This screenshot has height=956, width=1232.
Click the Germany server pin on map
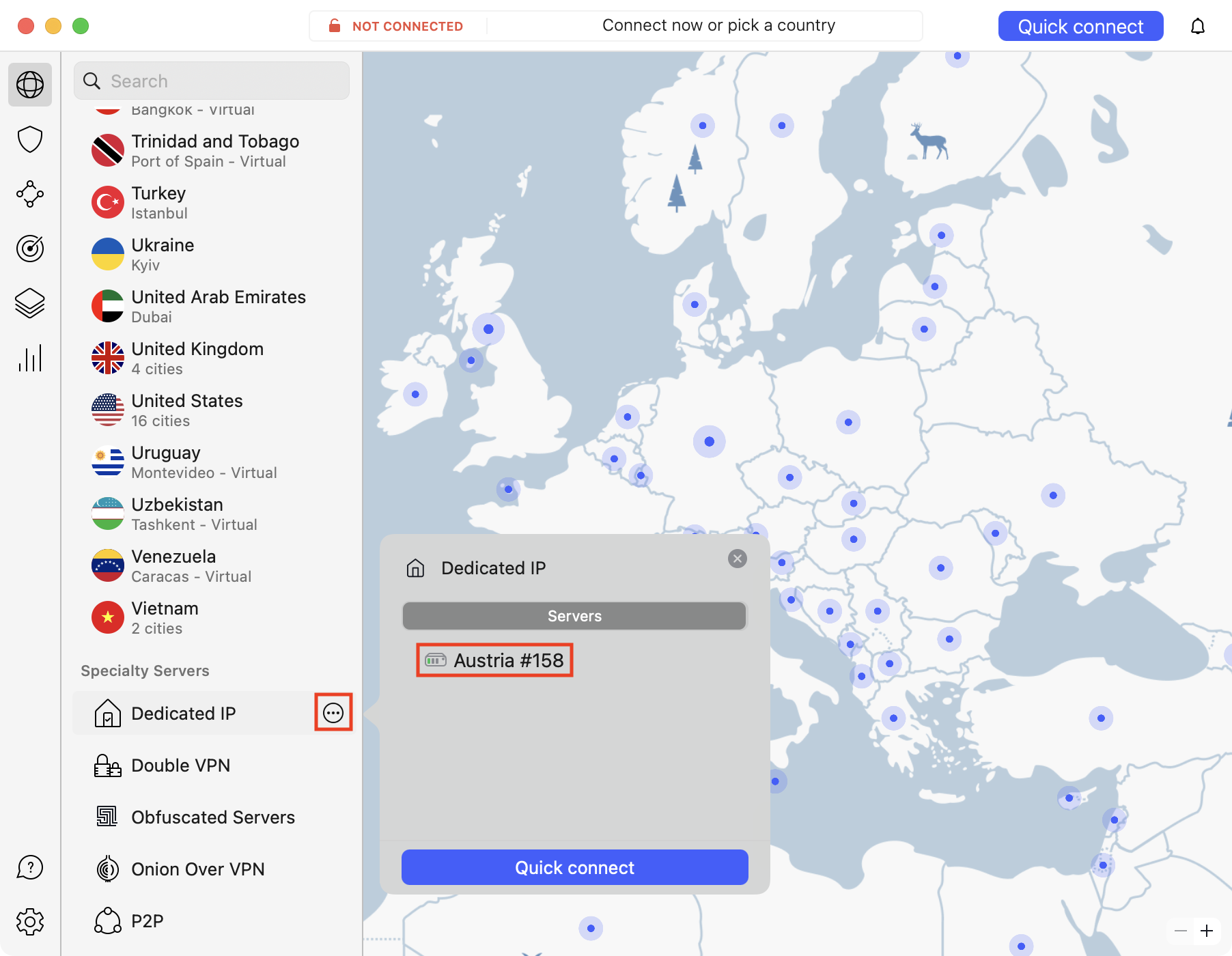709,441
